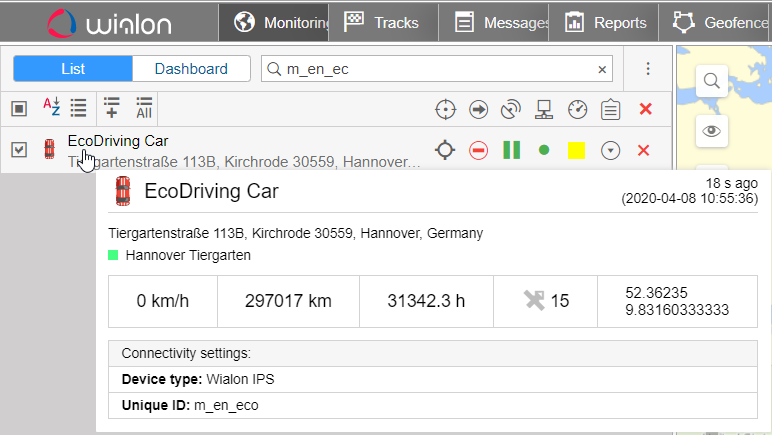Image resolution: width=772 pixels, height=435 pixels.
Task: Clear the search field text
Action: 602,70
